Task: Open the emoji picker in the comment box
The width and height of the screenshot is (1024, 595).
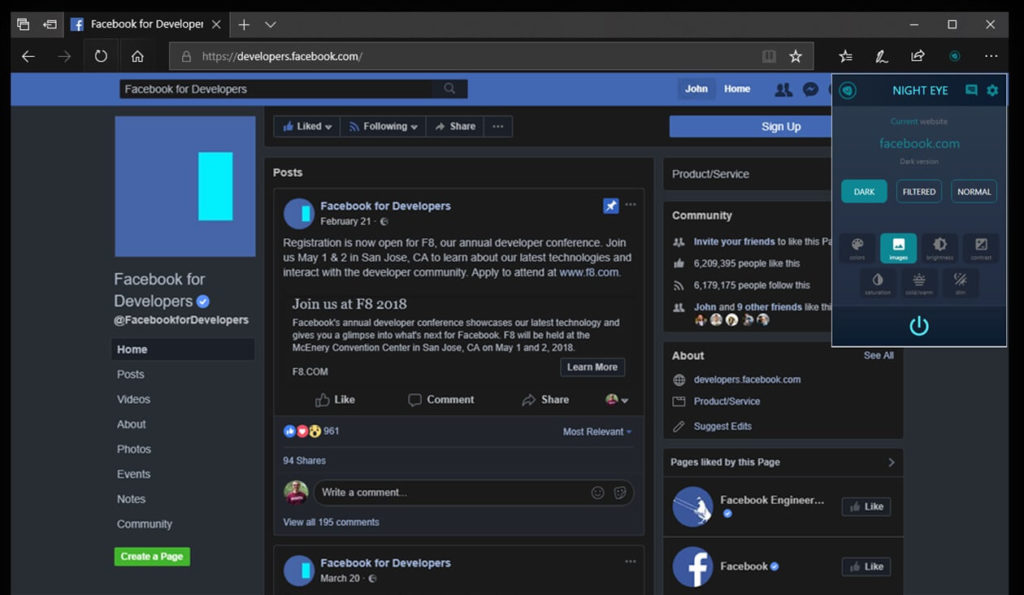Action: (596, 492)
